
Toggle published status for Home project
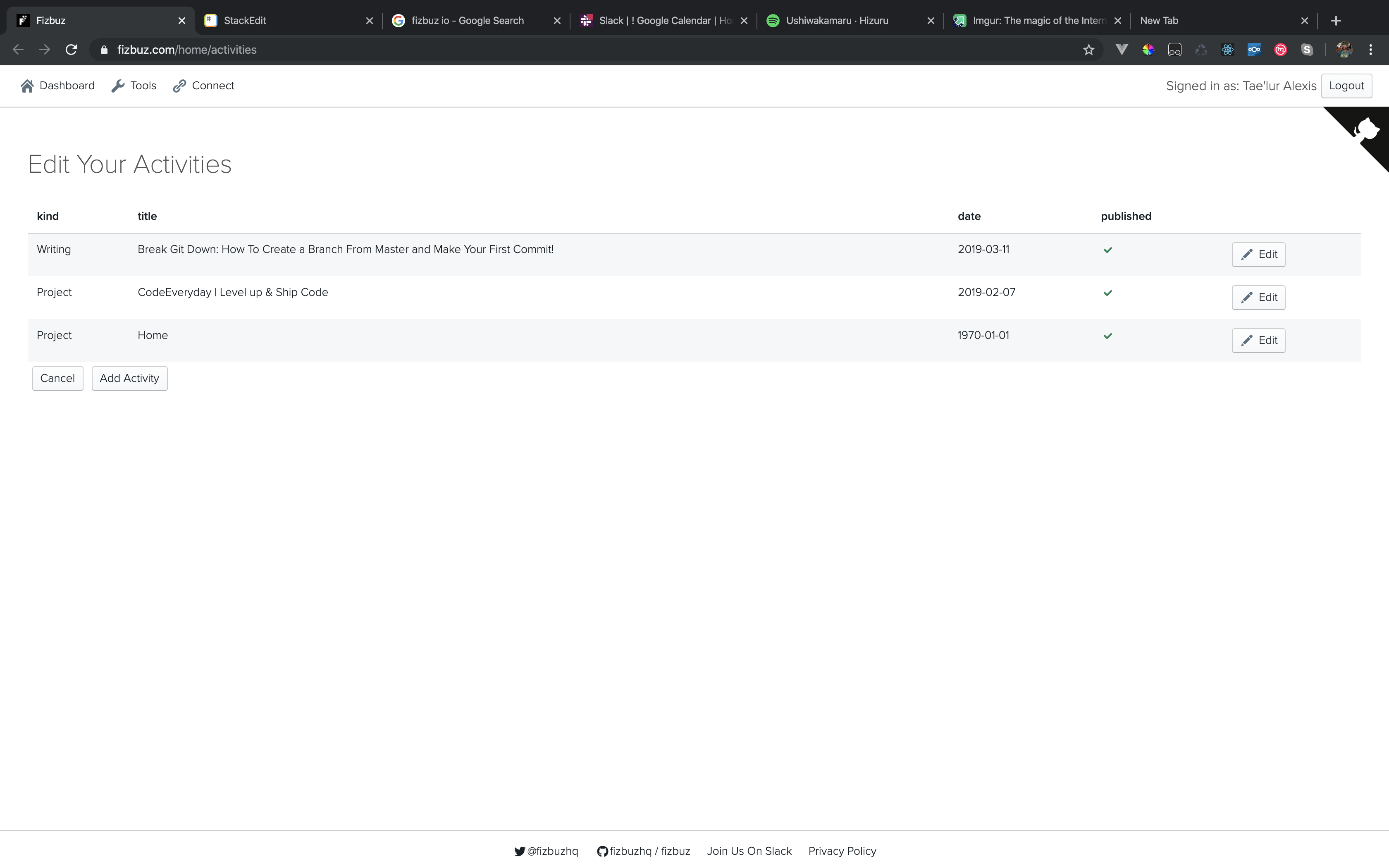[x=1107, y=335]
